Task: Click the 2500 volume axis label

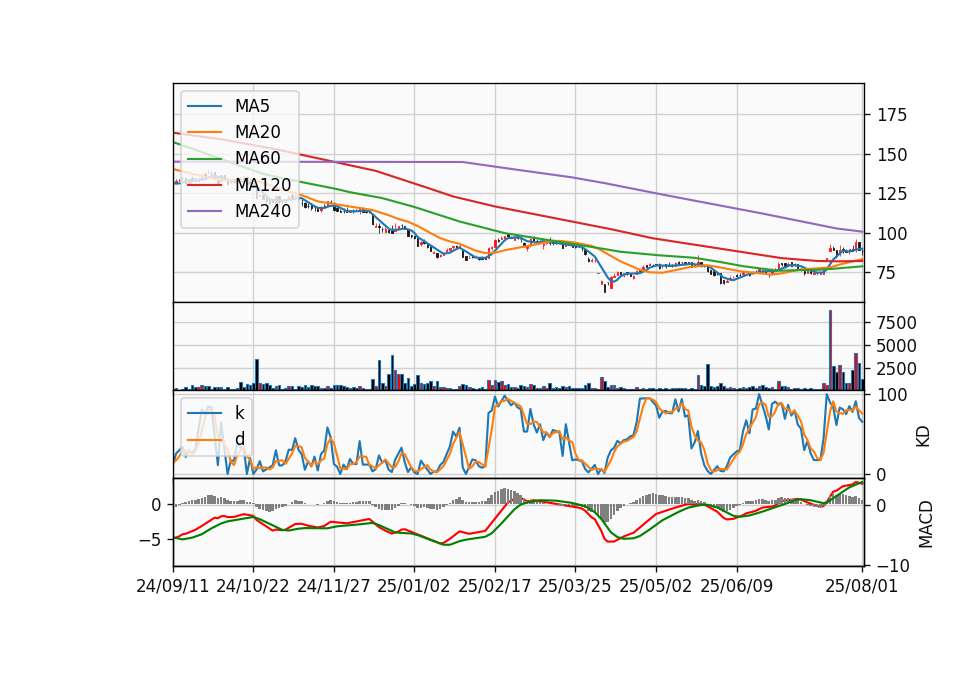Action: point(897,369)
